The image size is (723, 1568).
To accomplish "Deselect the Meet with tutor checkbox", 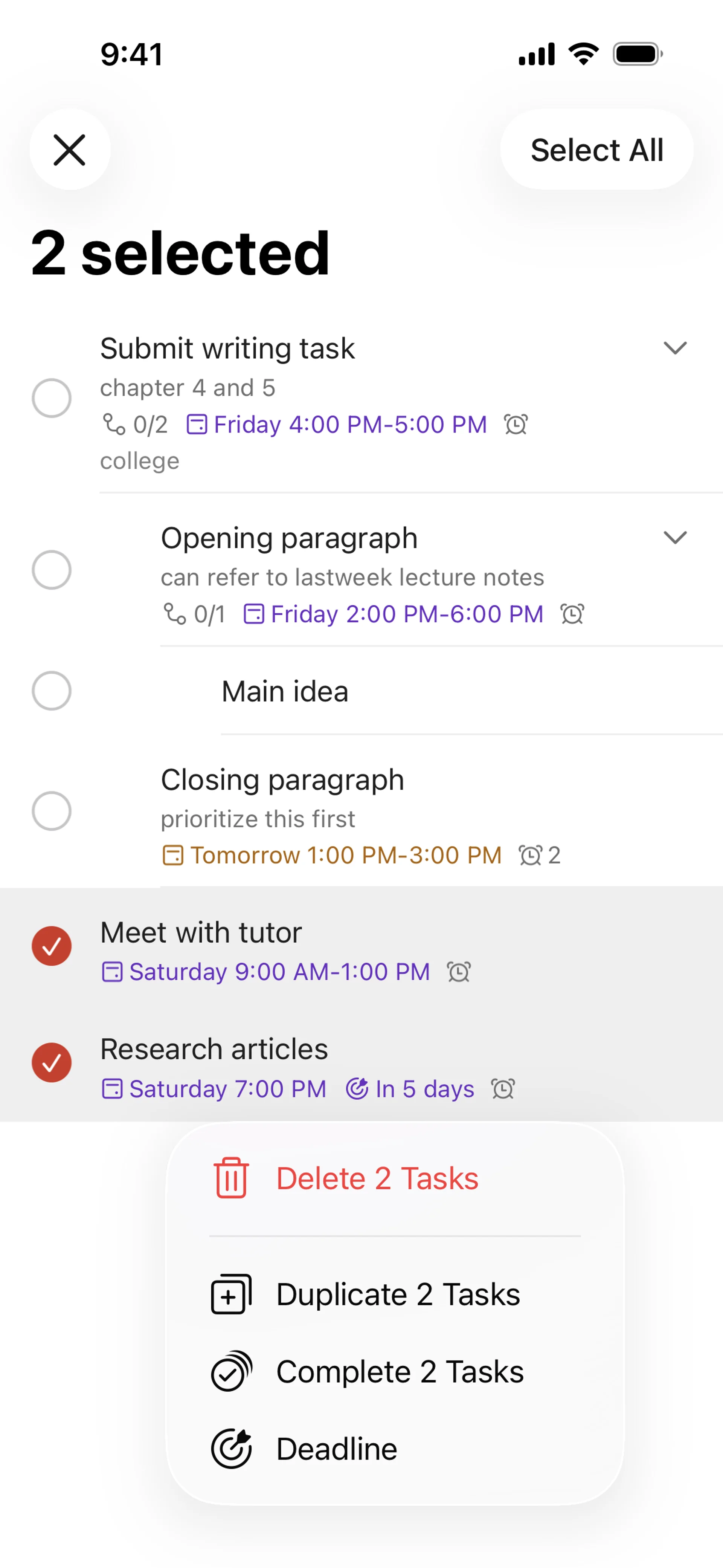I will coord(52,946).
